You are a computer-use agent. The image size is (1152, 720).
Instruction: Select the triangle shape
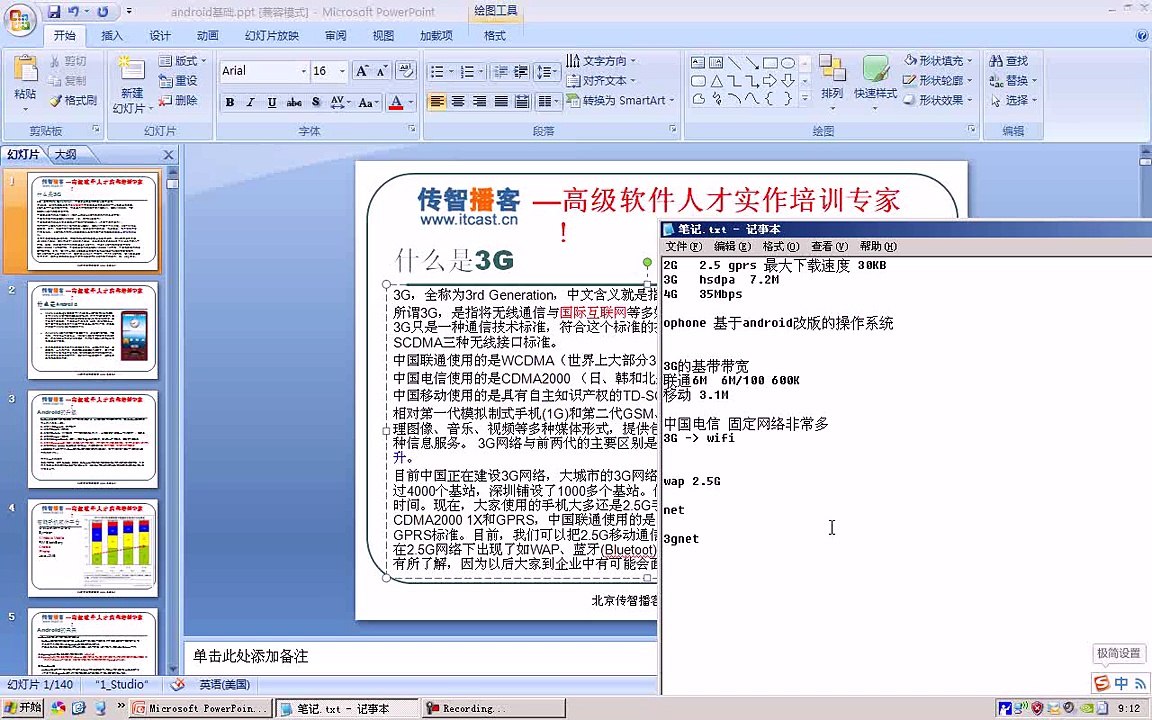tap(716, 81)
